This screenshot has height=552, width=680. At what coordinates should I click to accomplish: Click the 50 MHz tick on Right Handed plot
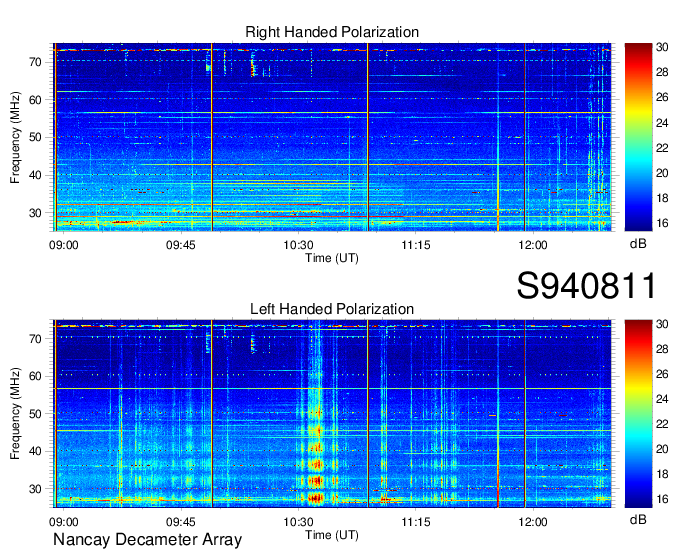pos(36,137)
